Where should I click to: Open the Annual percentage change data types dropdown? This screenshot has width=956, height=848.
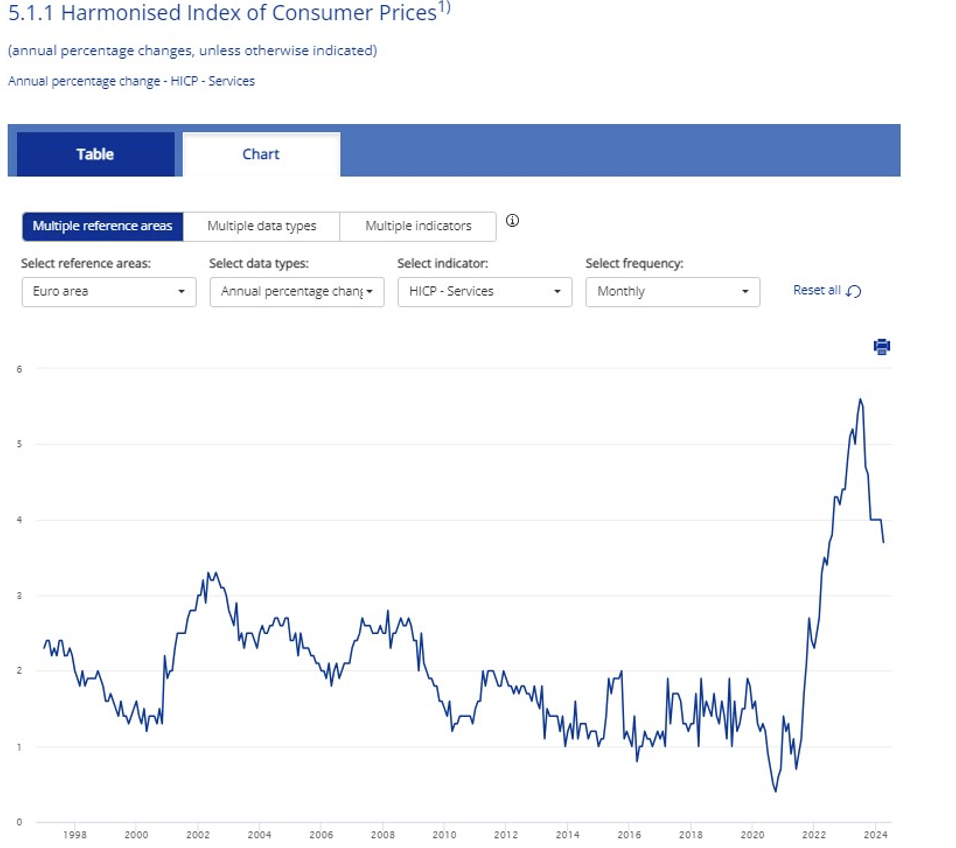click(x=297, y=292)
